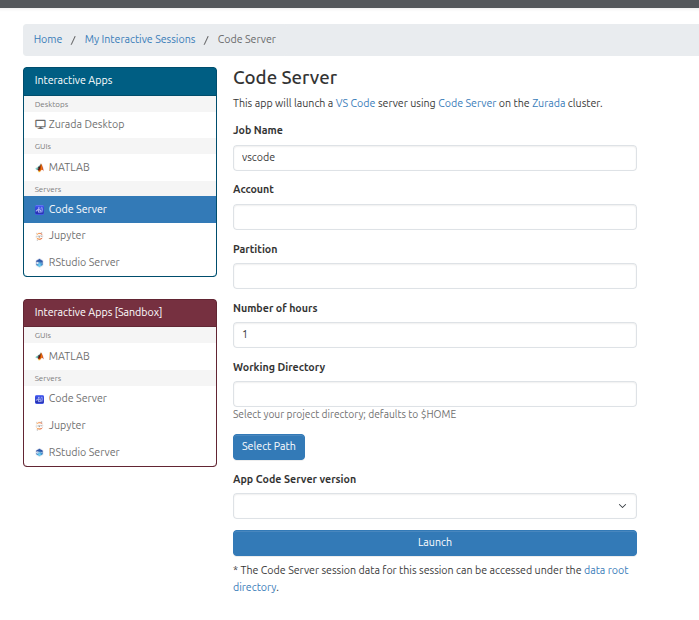
Task: Click the Sandbox RStudio Server icon
Action: [x=40, y=452]
